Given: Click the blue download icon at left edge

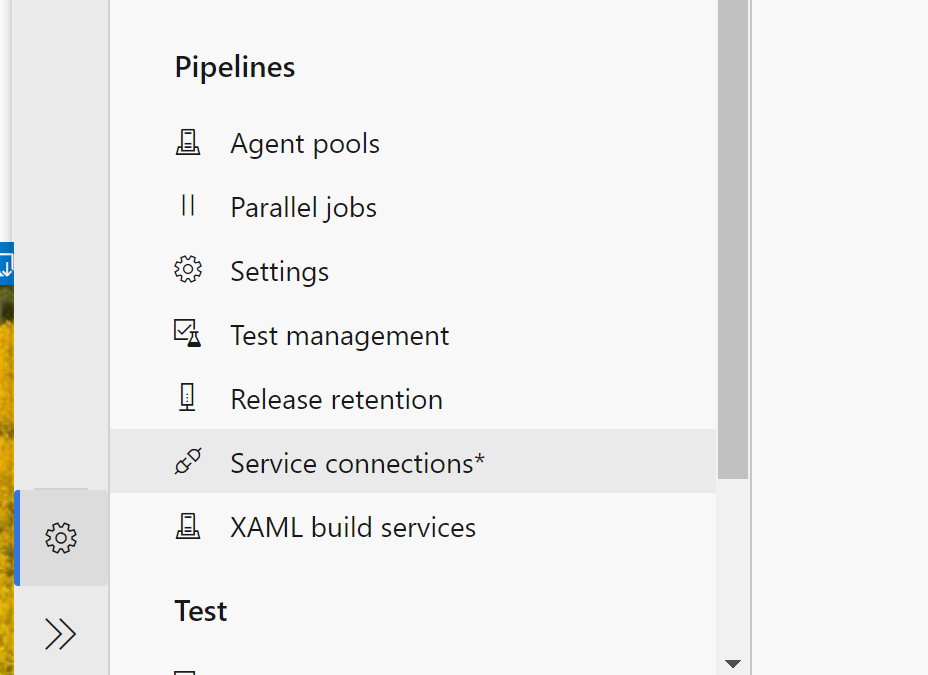Looking at the screenshot, I should (x=5, y=267).
